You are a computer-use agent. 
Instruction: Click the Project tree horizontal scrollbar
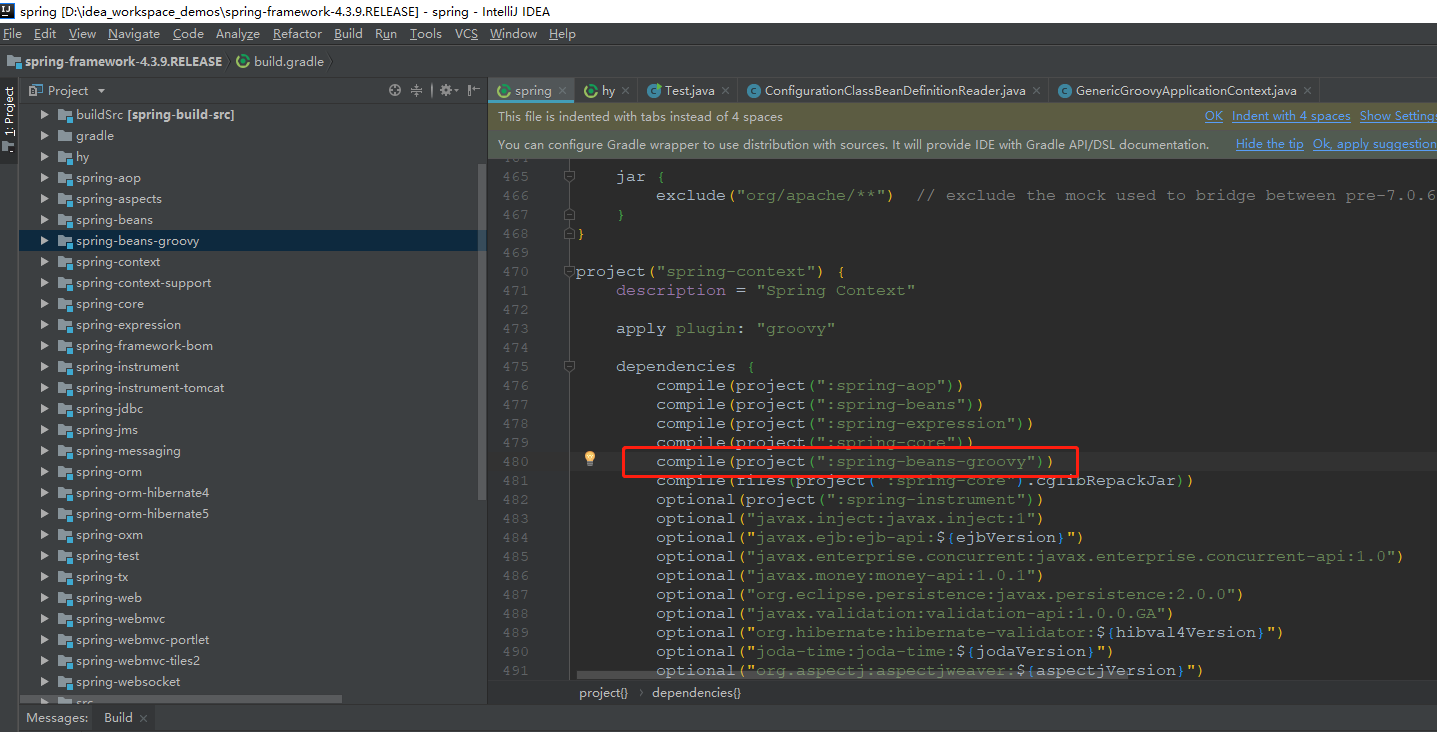click(x=180, y=699)
